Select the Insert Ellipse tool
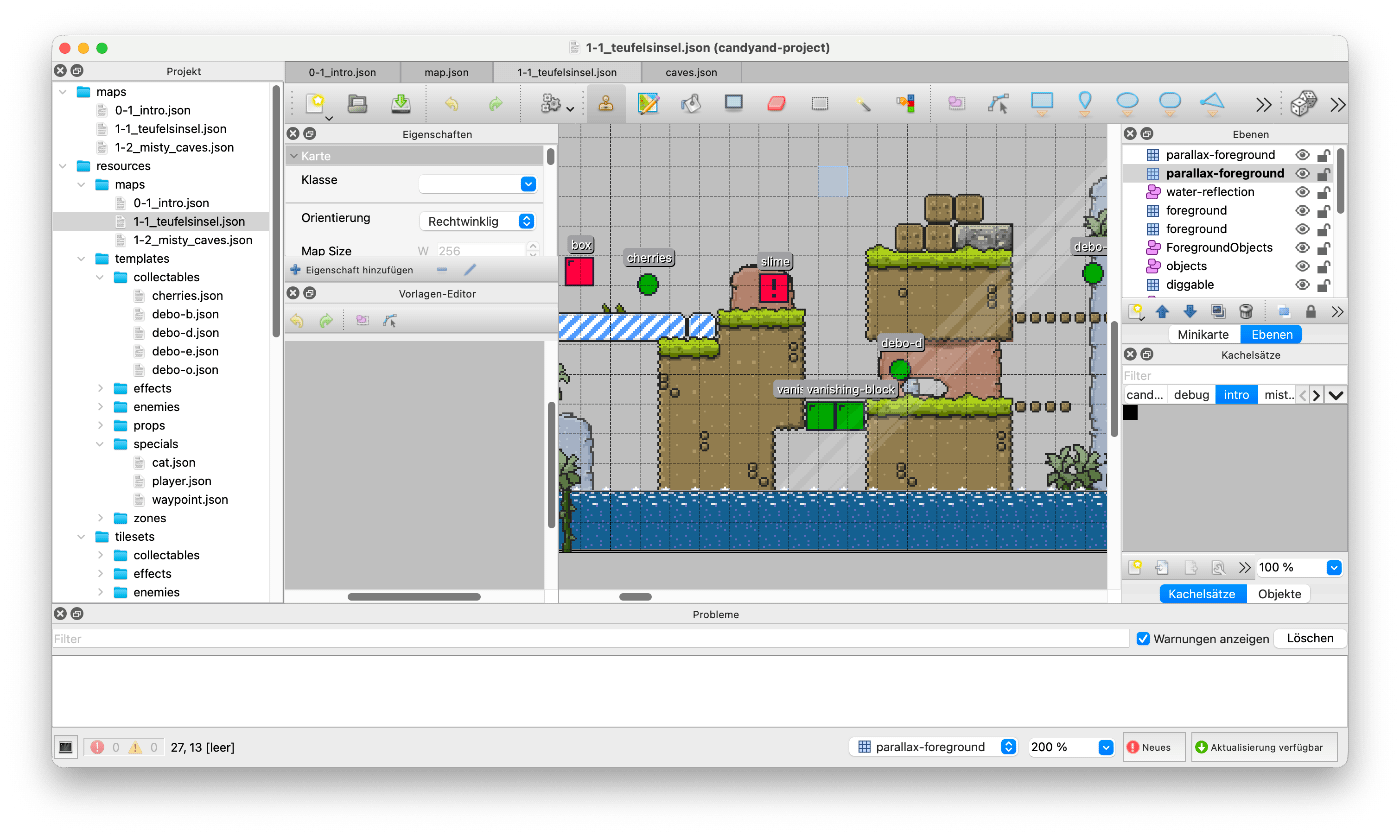The width and height of the screenshot is (1400, 836). tap(1128, 103)
